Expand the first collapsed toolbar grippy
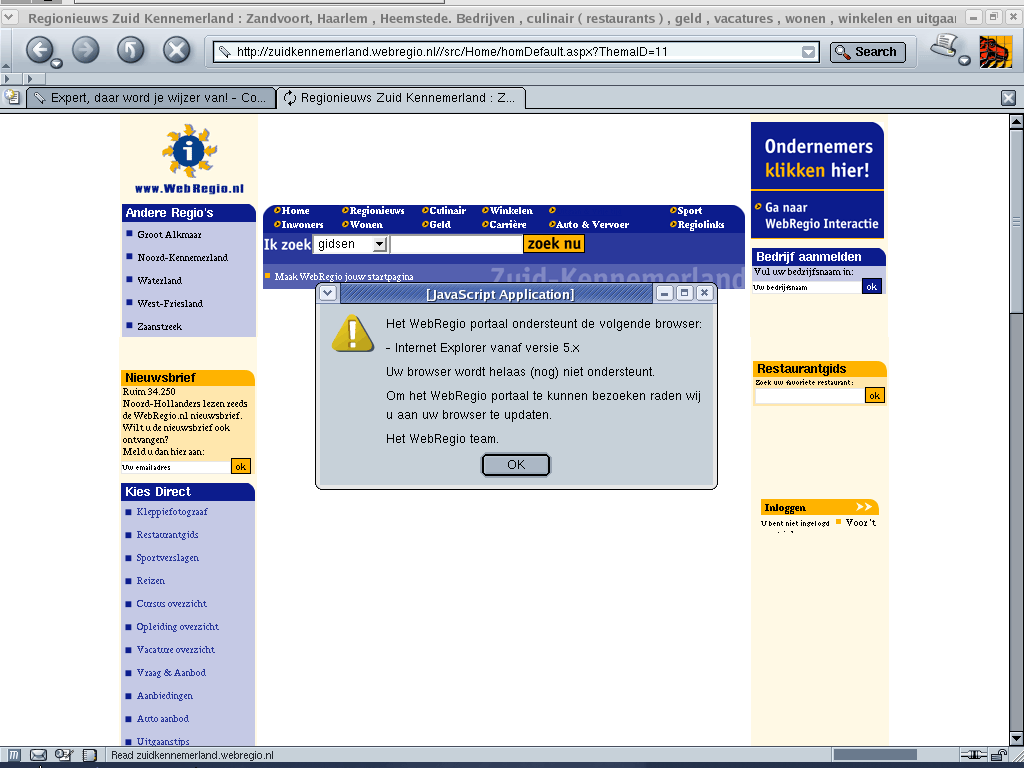 pyautogui.click(x=8, y=79)
